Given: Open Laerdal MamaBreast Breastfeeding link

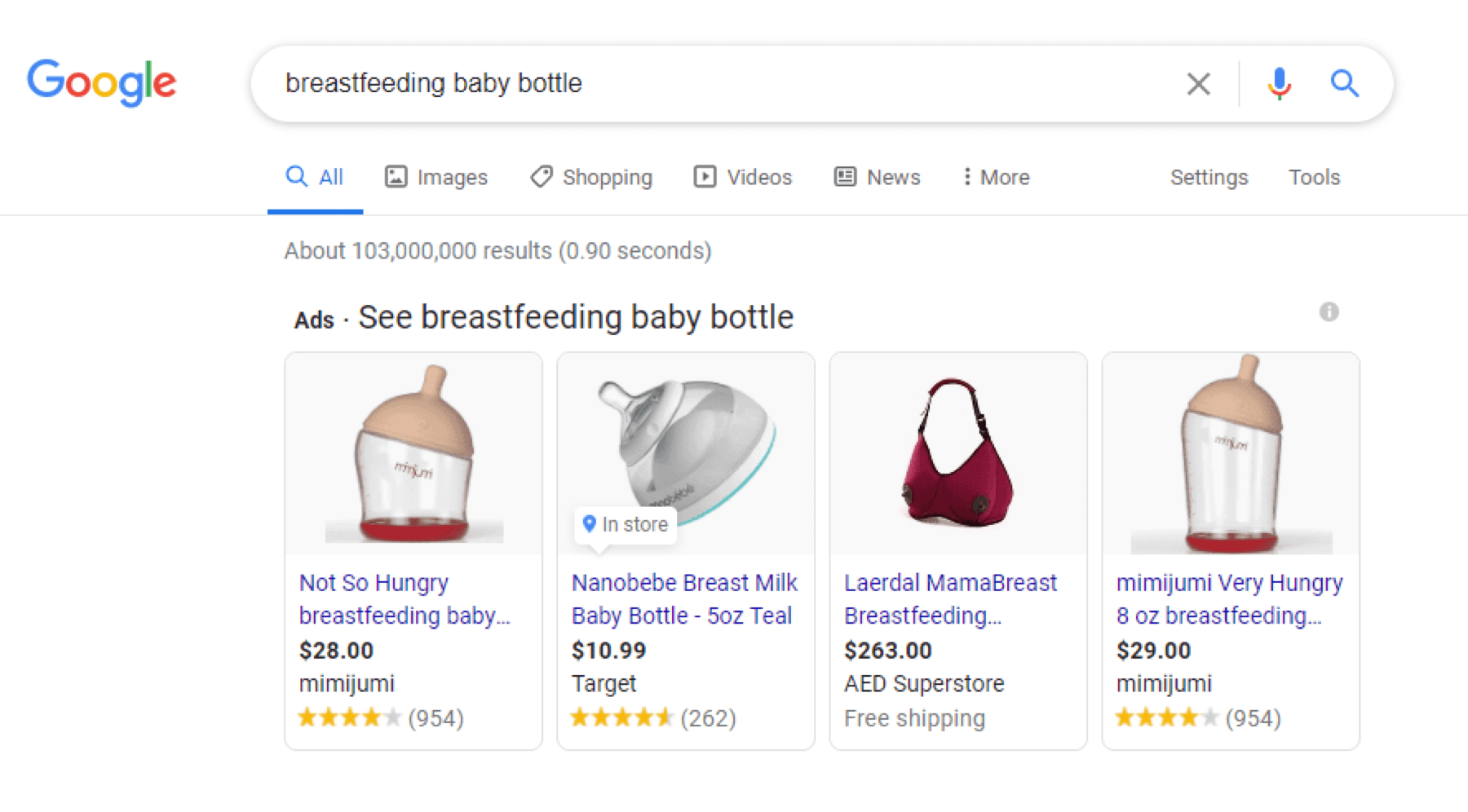Looking at the screenshot, I should click(949, 599).
